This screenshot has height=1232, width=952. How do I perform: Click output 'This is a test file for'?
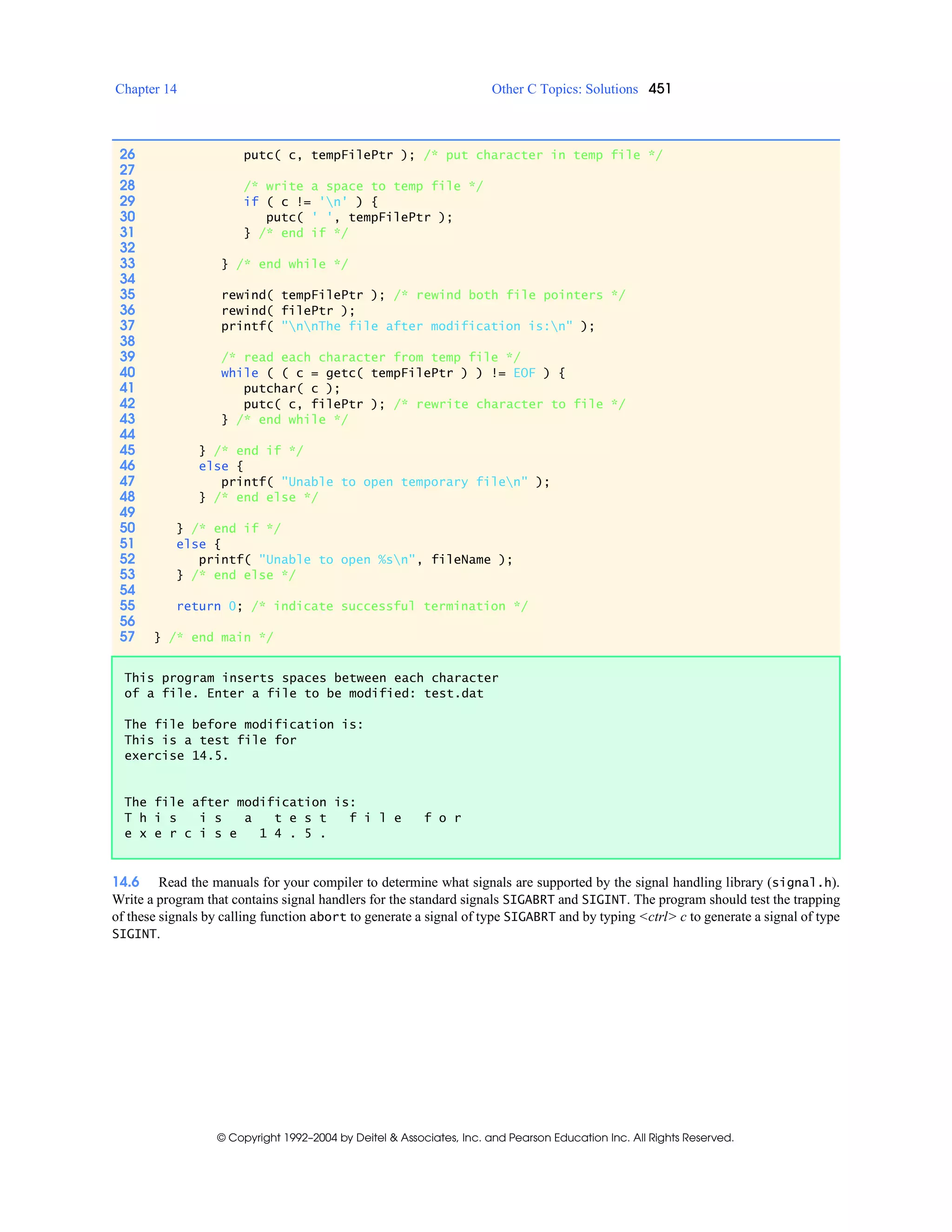tap(211, 740)
